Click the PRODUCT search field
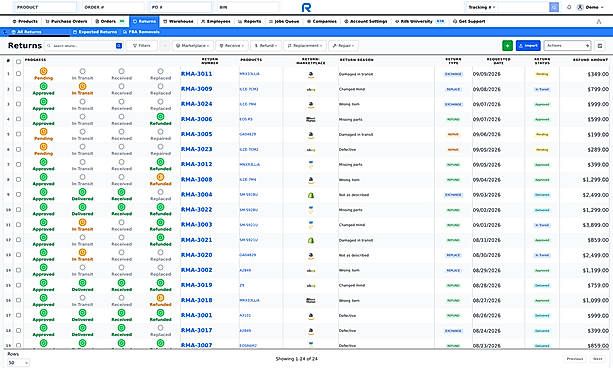 [x=45, y=7]
